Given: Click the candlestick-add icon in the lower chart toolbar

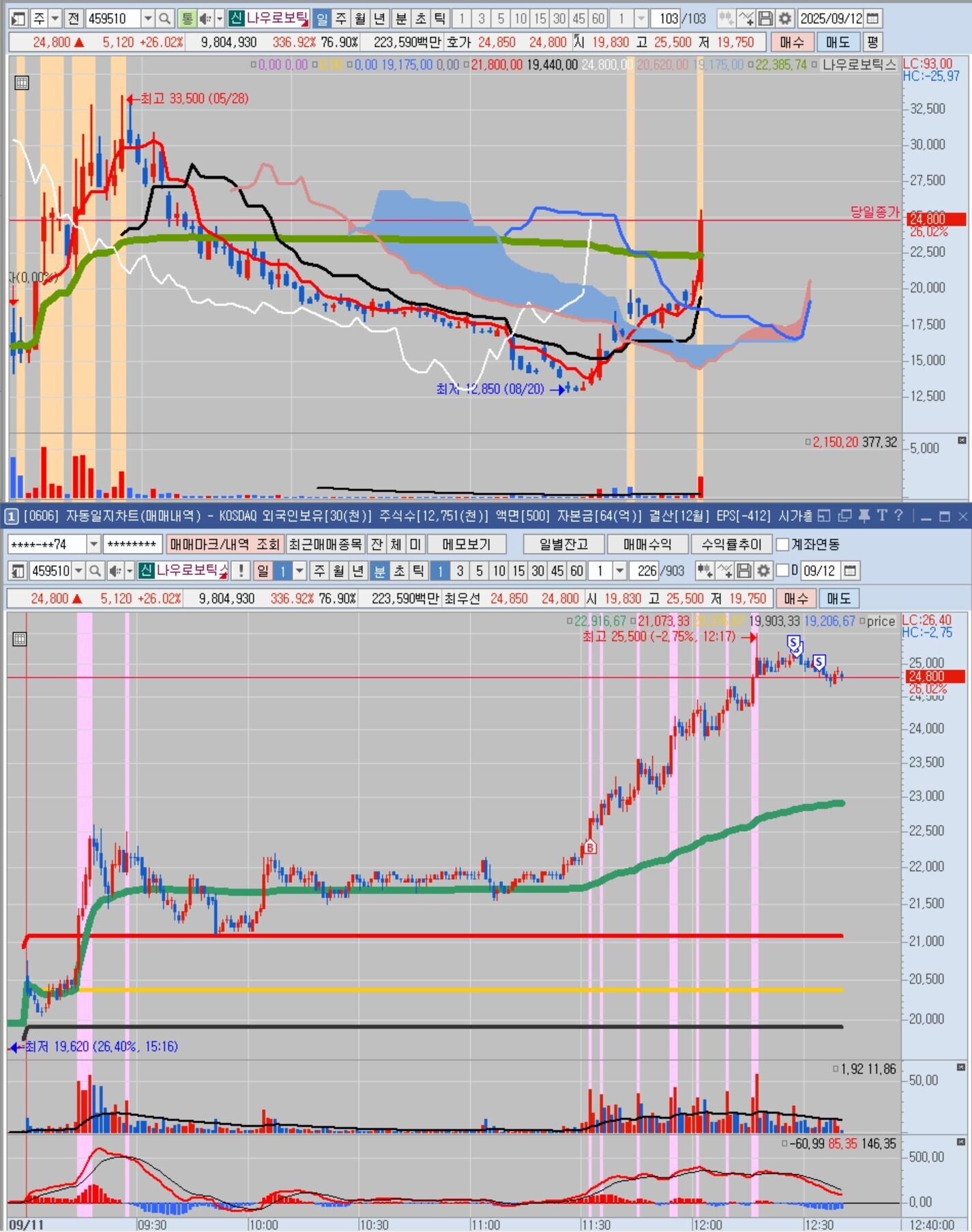Looking at the screenshot, I should coord(705,571).
